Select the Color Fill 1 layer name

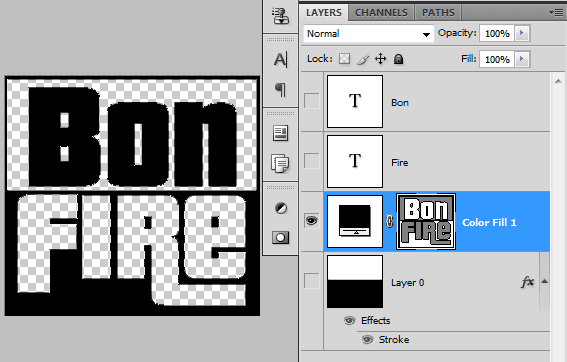coord(489,222)
